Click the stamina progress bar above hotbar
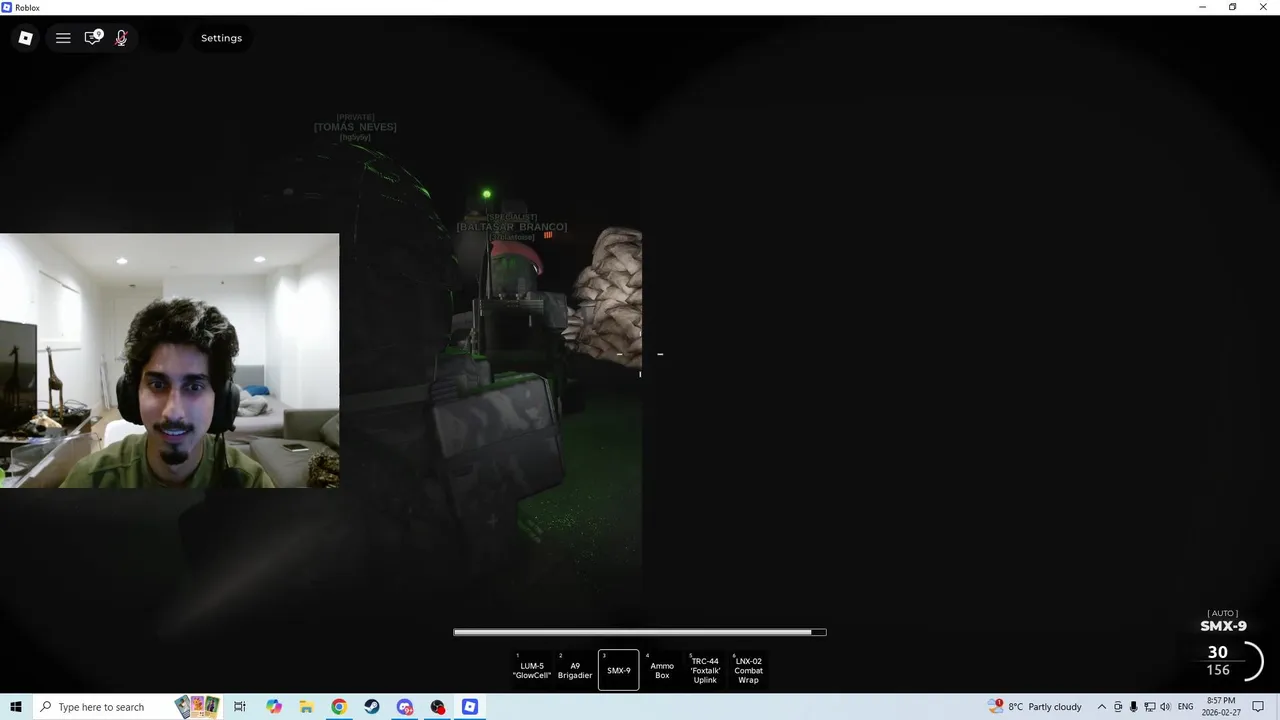 [x=640, y=632]
